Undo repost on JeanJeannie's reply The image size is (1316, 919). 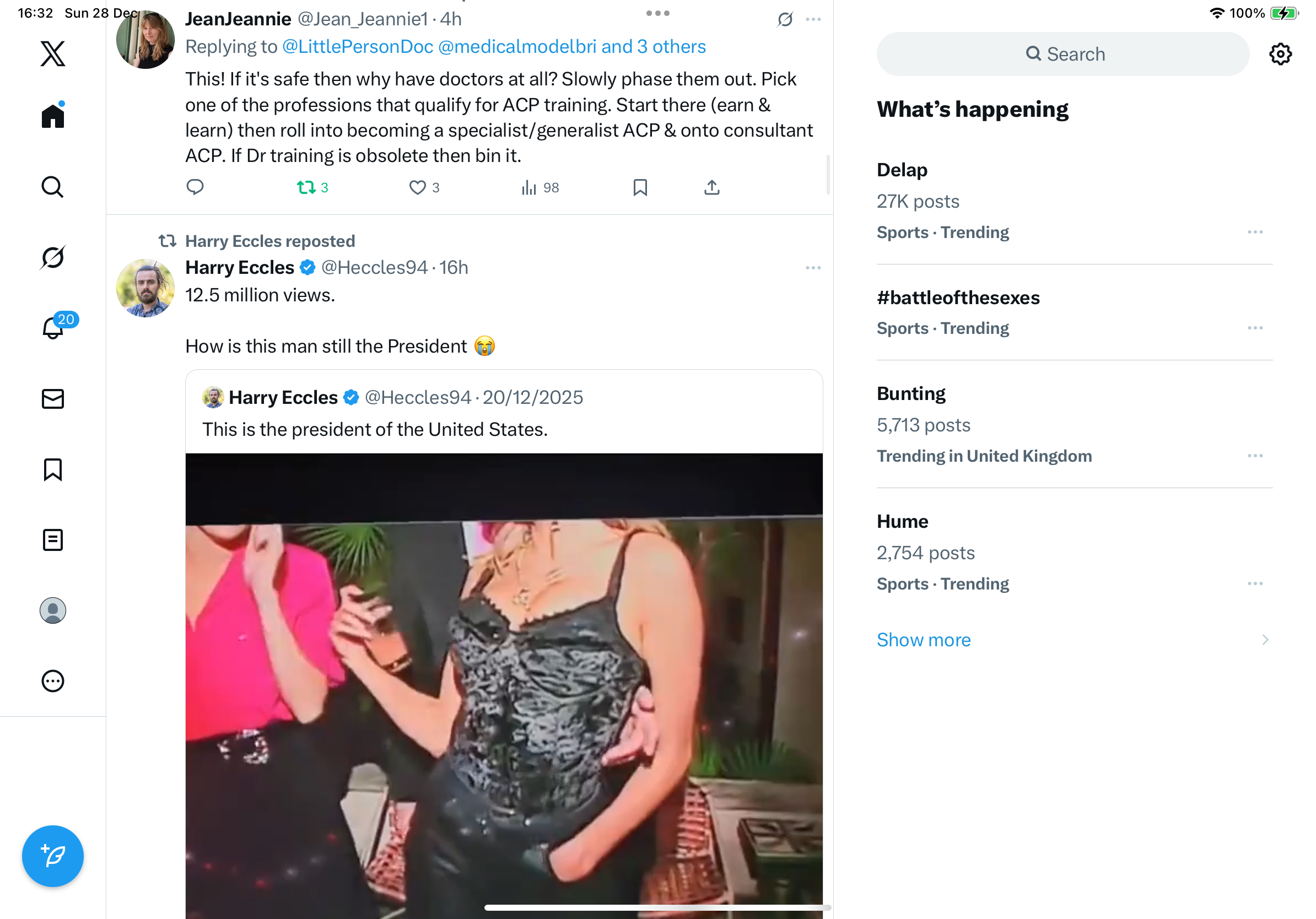306,187
